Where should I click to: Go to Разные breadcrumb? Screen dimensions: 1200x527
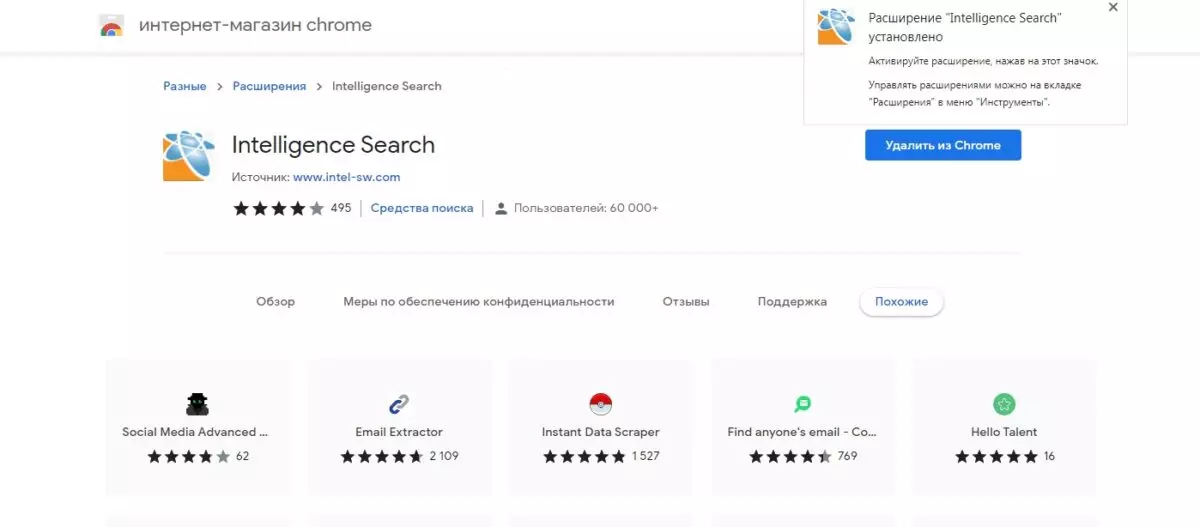point(185,86)
